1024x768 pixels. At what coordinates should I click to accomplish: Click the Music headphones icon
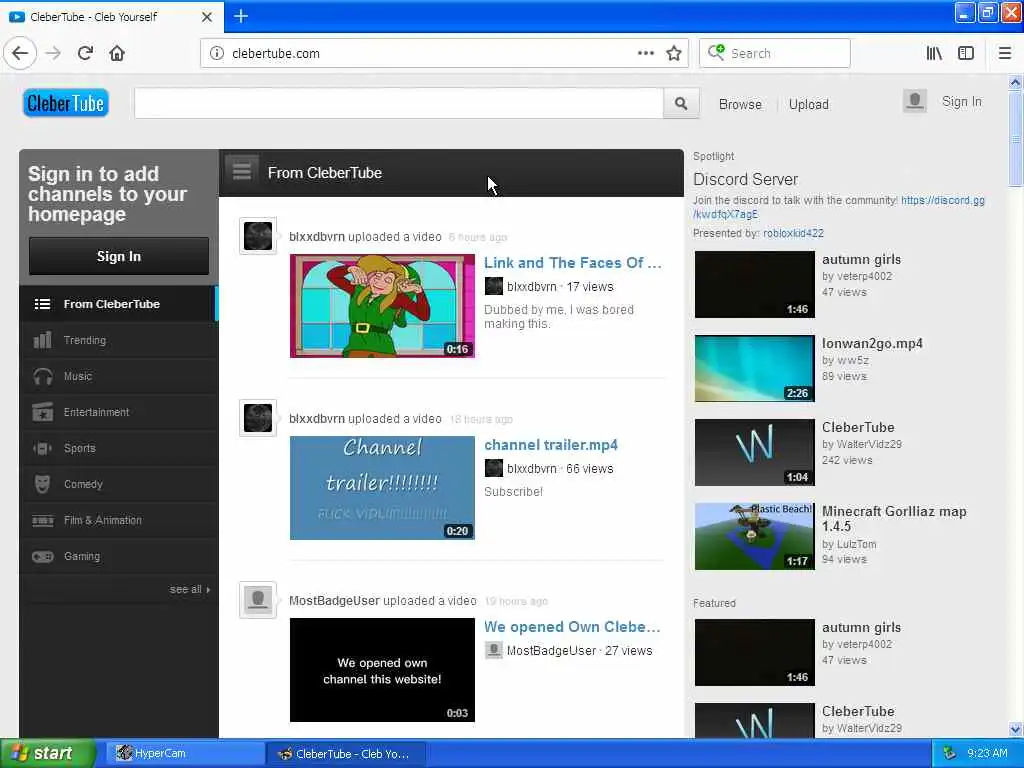(42, 376)
